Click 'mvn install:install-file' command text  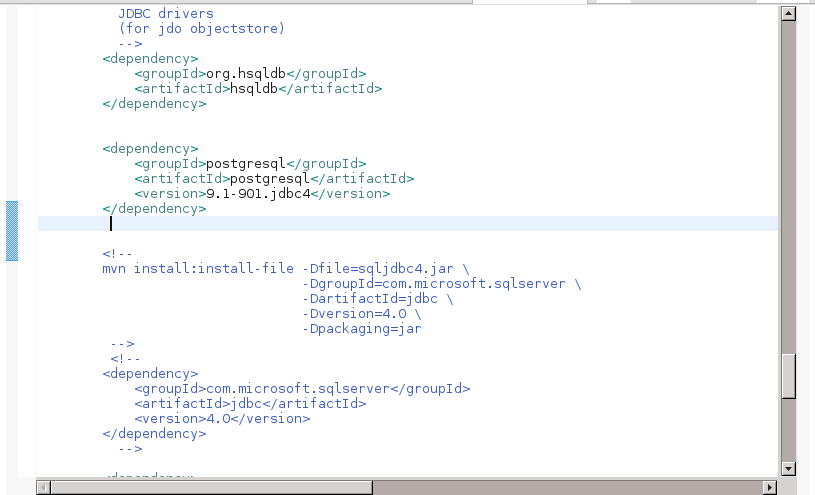[x=198, y=269]
